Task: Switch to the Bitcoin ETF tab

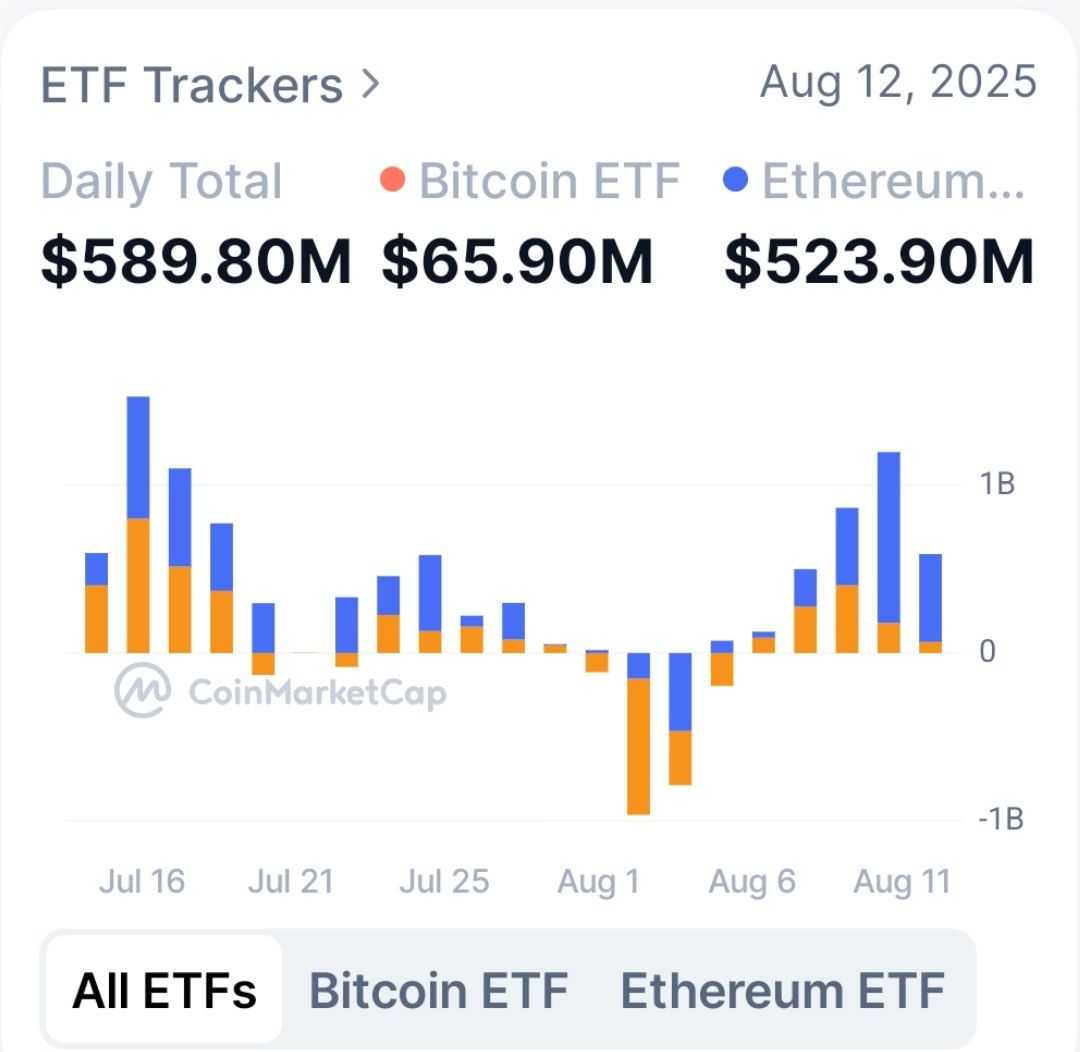Action: point(438,990)
